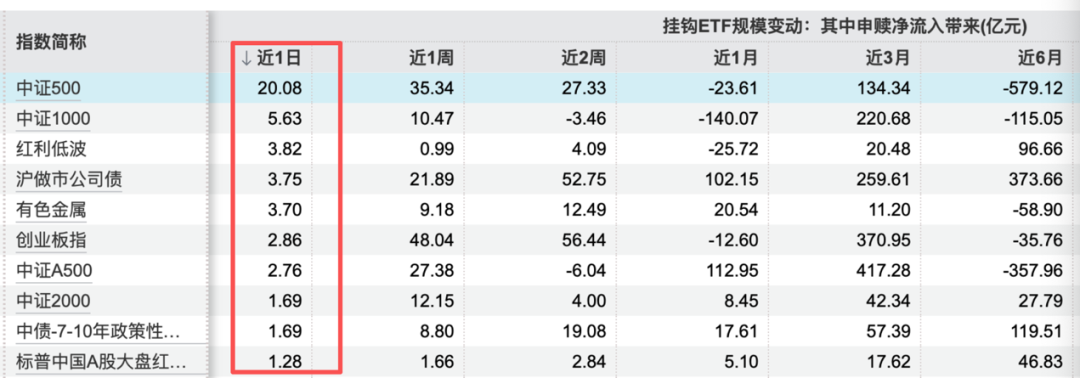Click the 近1周 column header
This screenshot has height=378, width=1080.
(430, 59)
